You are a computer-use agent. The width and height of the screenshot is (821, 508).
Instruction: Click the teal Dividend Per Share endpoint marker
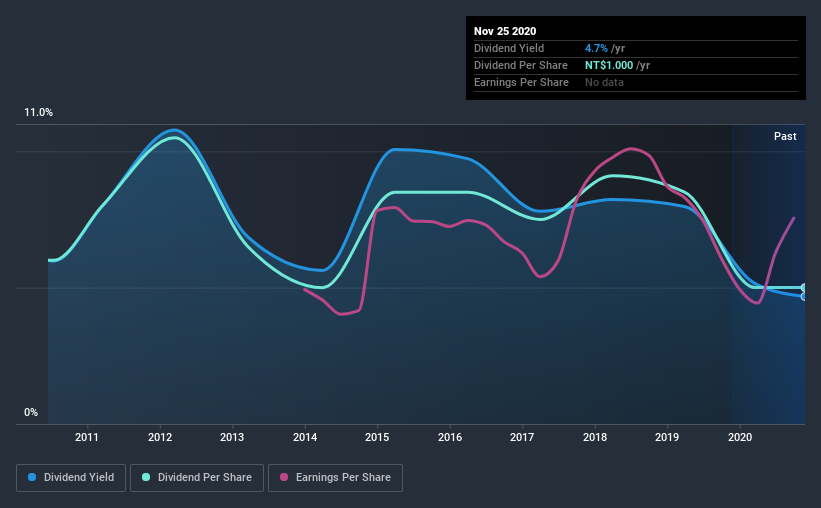click(804, 288)
